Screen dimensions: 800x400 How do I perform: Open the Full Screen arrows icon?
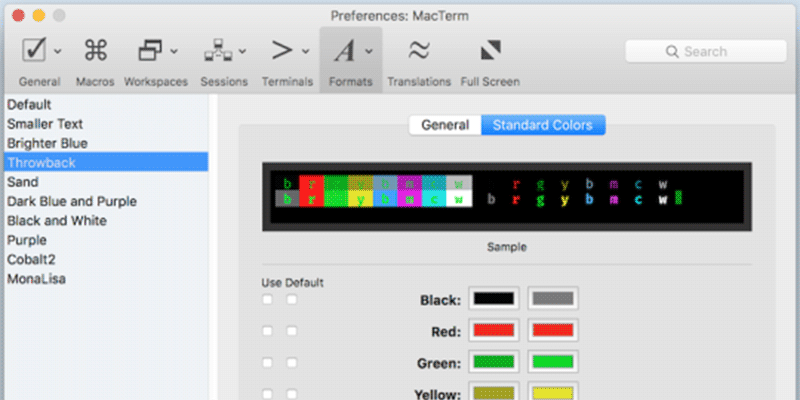(490, 50)
